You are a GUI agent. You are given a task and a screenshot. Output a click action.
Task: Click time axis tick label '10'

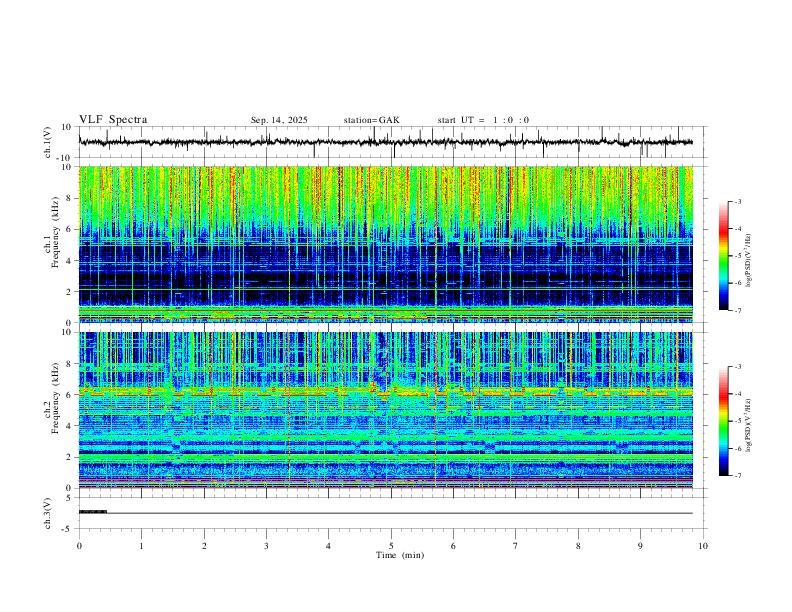[703, 546]
